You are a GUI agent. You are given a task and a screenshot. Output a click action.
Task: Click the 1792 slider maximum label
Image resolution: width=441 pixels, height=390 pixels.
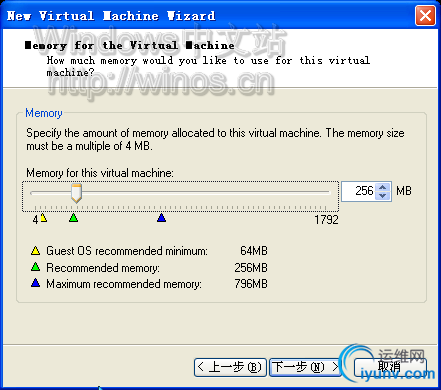(326, 220)
